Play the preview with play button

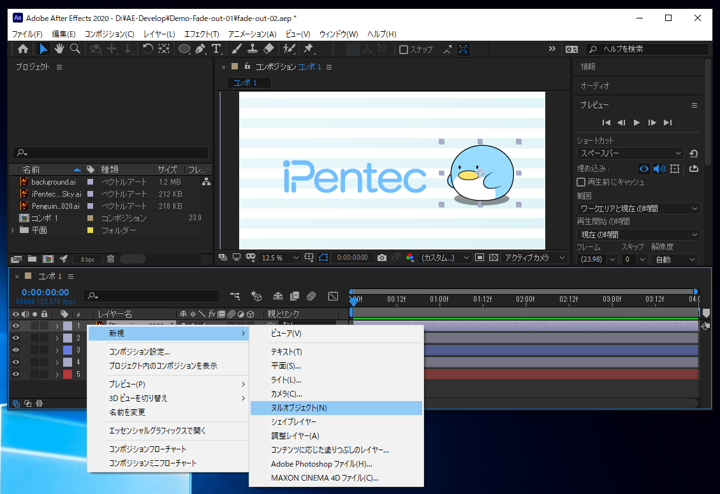coord(636,123)
